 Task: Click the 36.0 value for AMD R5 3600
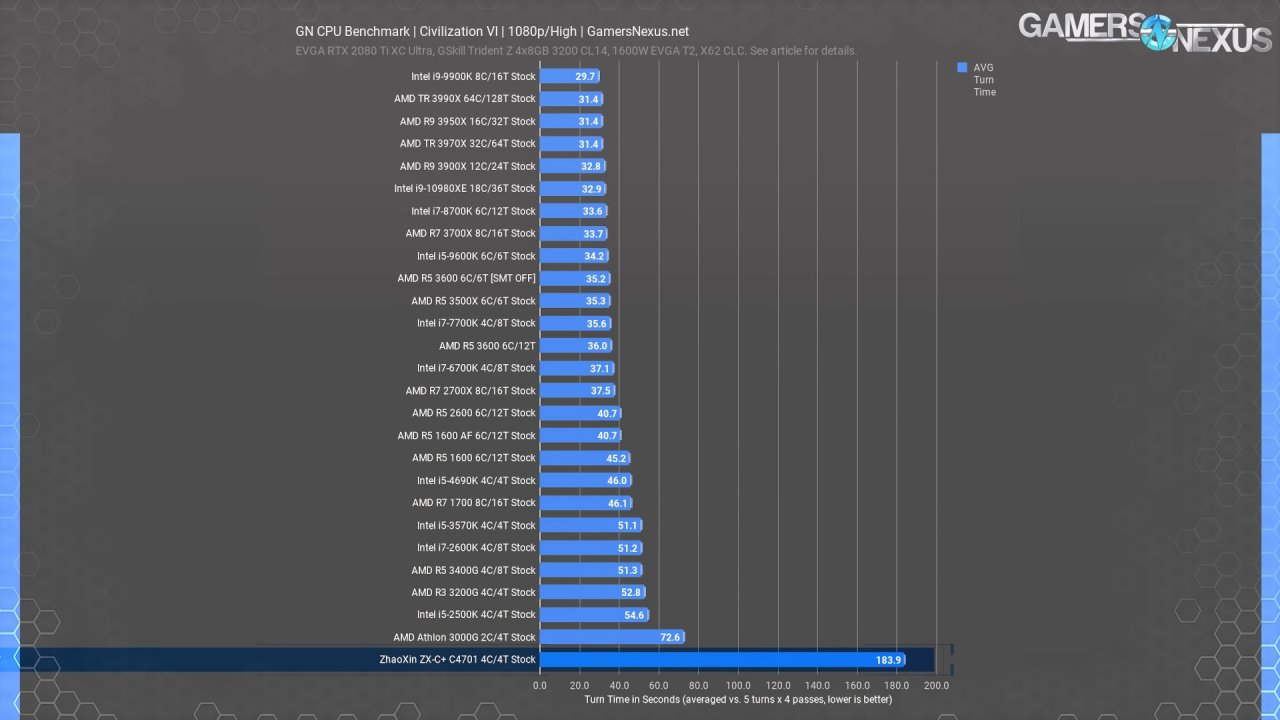click(597, 346)
